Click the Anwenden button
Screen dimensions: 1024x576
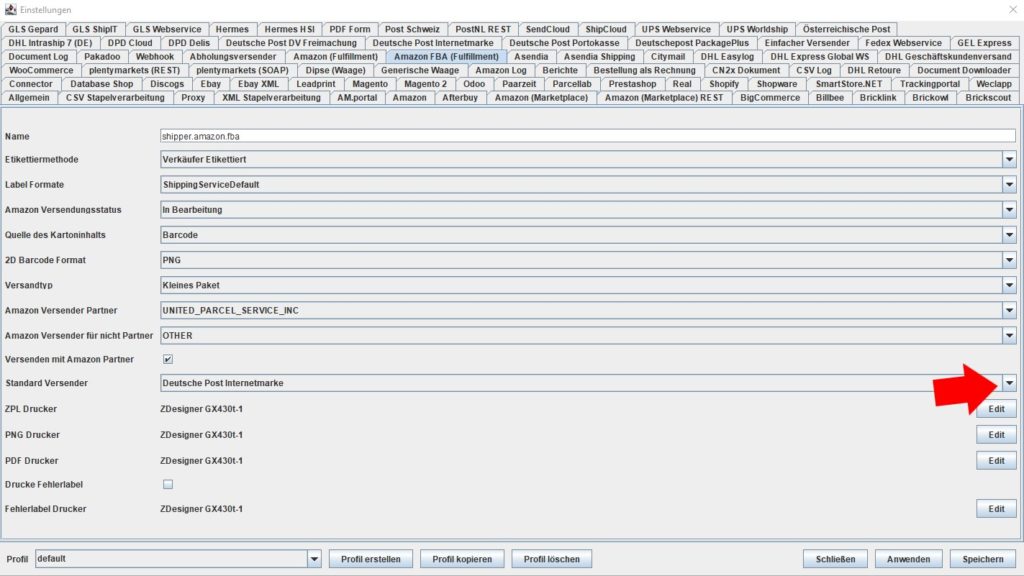click(908, 559)
